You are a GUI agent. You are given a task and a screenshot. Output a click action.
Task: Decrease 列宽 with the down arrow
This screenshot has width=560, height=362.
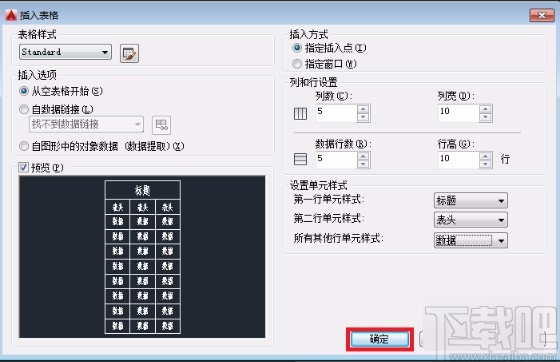click(485, 117)
